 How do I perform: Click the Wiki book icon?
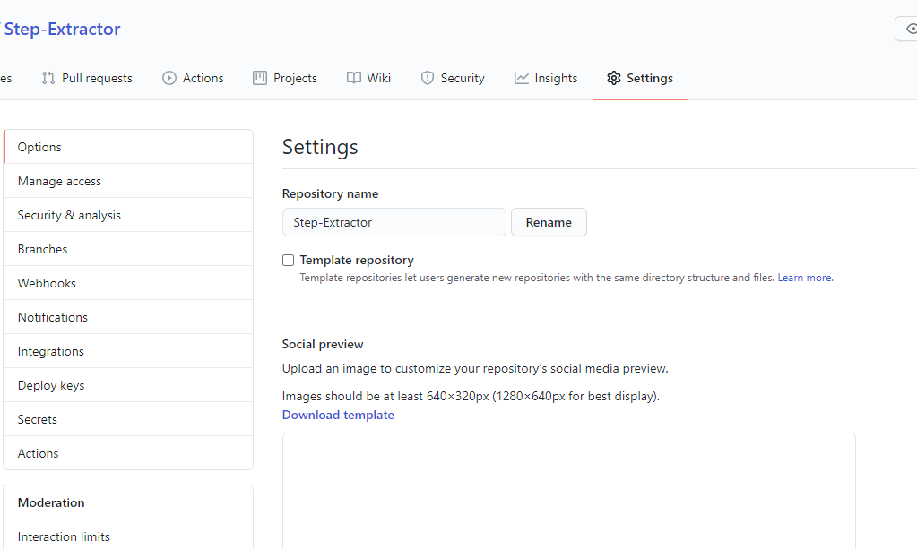click(x=354, y=78)
